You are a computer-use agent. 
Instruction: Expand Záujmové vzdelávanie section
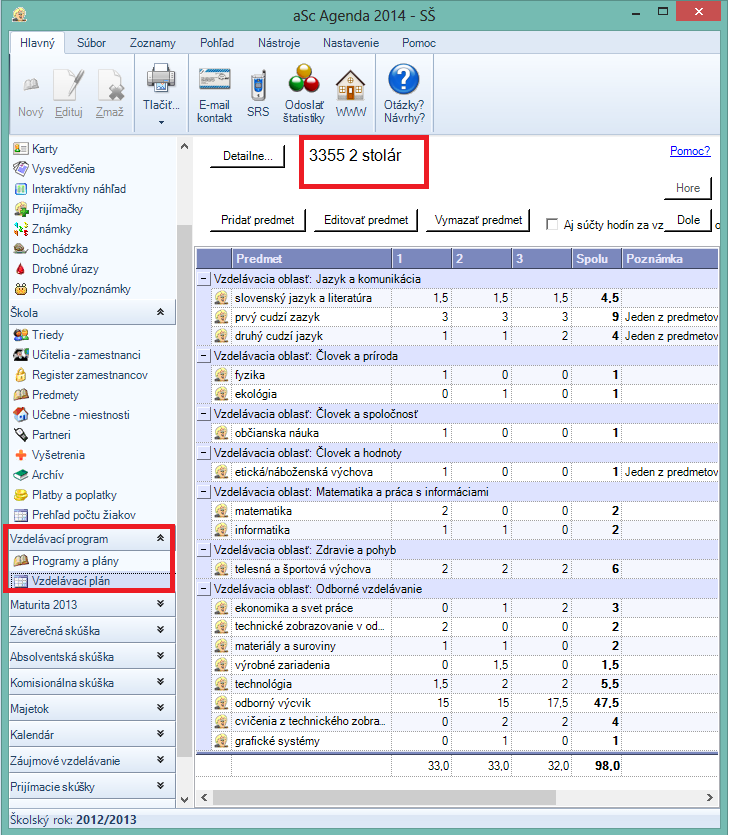pos(160,760)
